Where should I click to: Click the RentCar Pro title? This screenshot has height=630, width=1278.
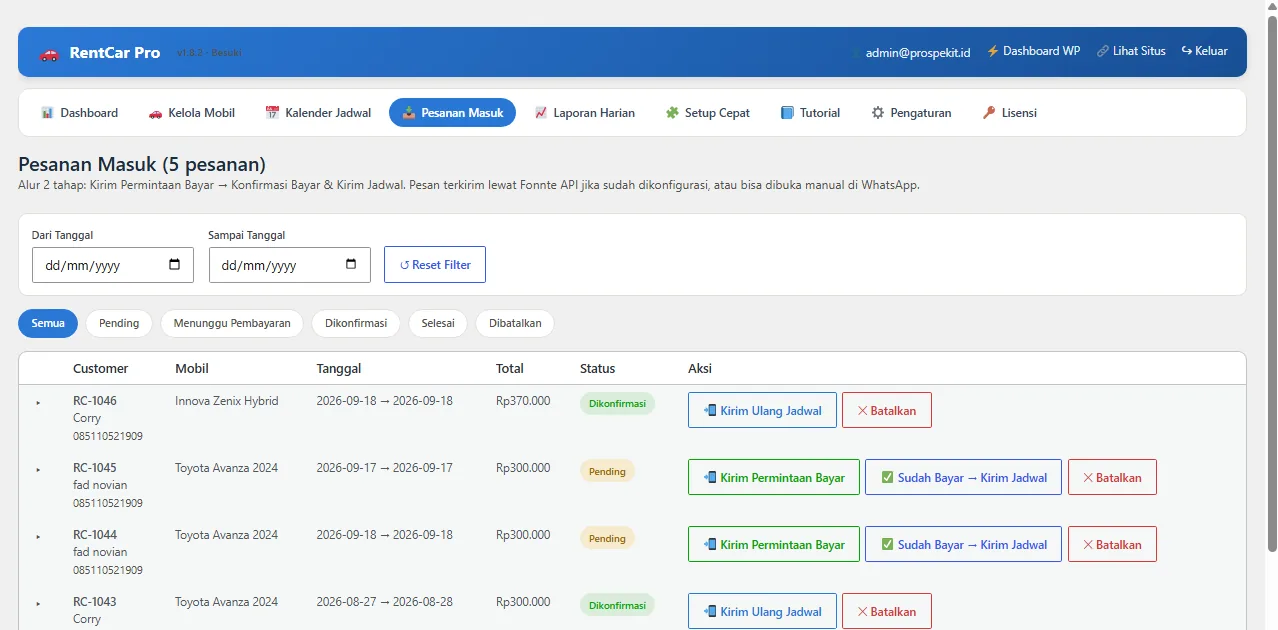[x=115, y=53]
